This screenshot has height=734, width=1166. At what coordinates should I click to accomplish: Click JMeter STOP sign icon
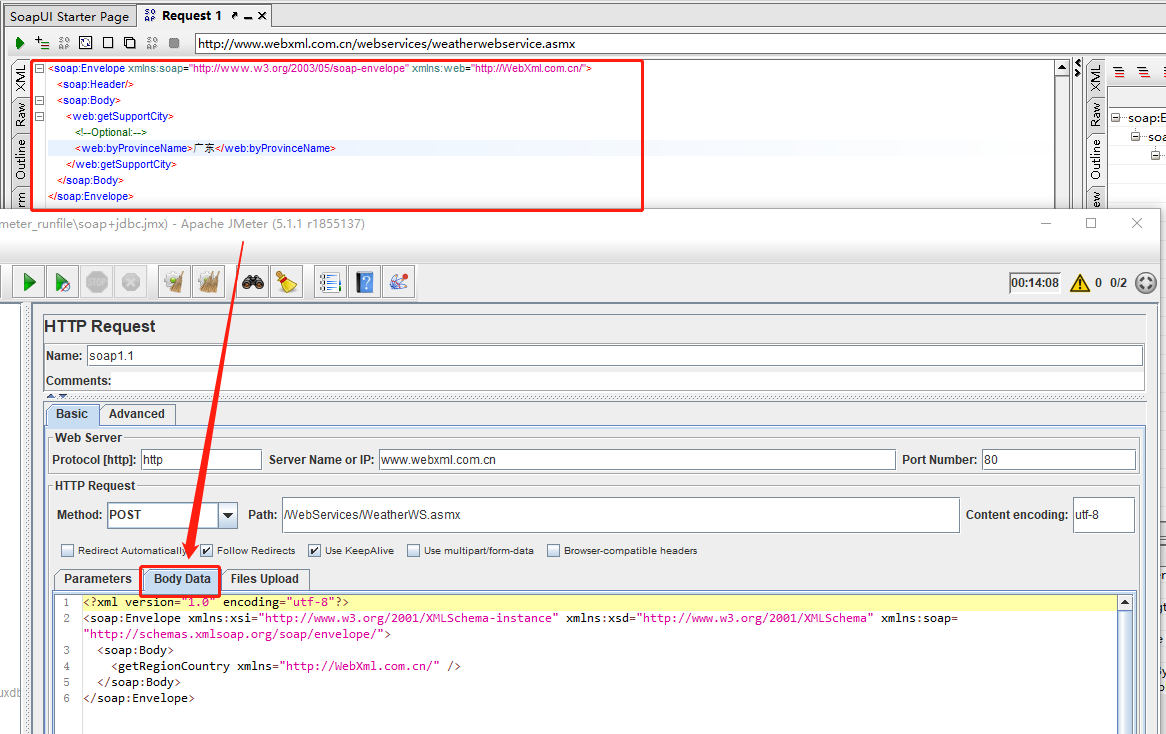[97, 282]
